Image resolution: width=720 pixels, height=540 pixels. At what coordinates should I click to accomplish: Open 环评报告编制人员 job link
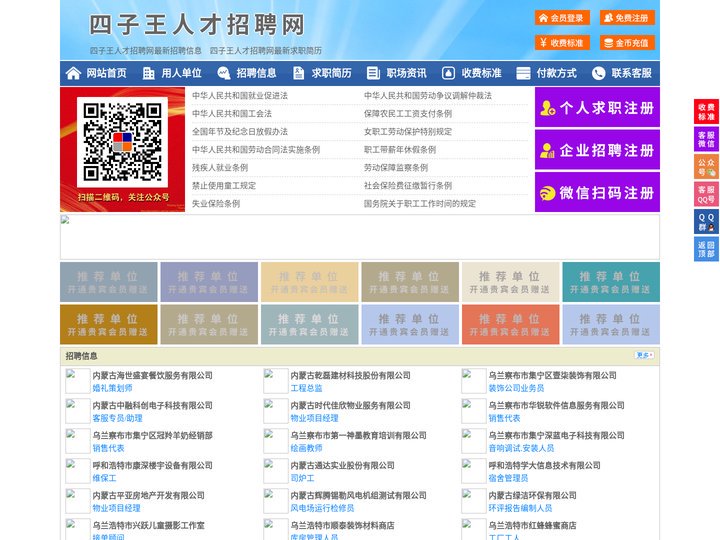point(520,508)
